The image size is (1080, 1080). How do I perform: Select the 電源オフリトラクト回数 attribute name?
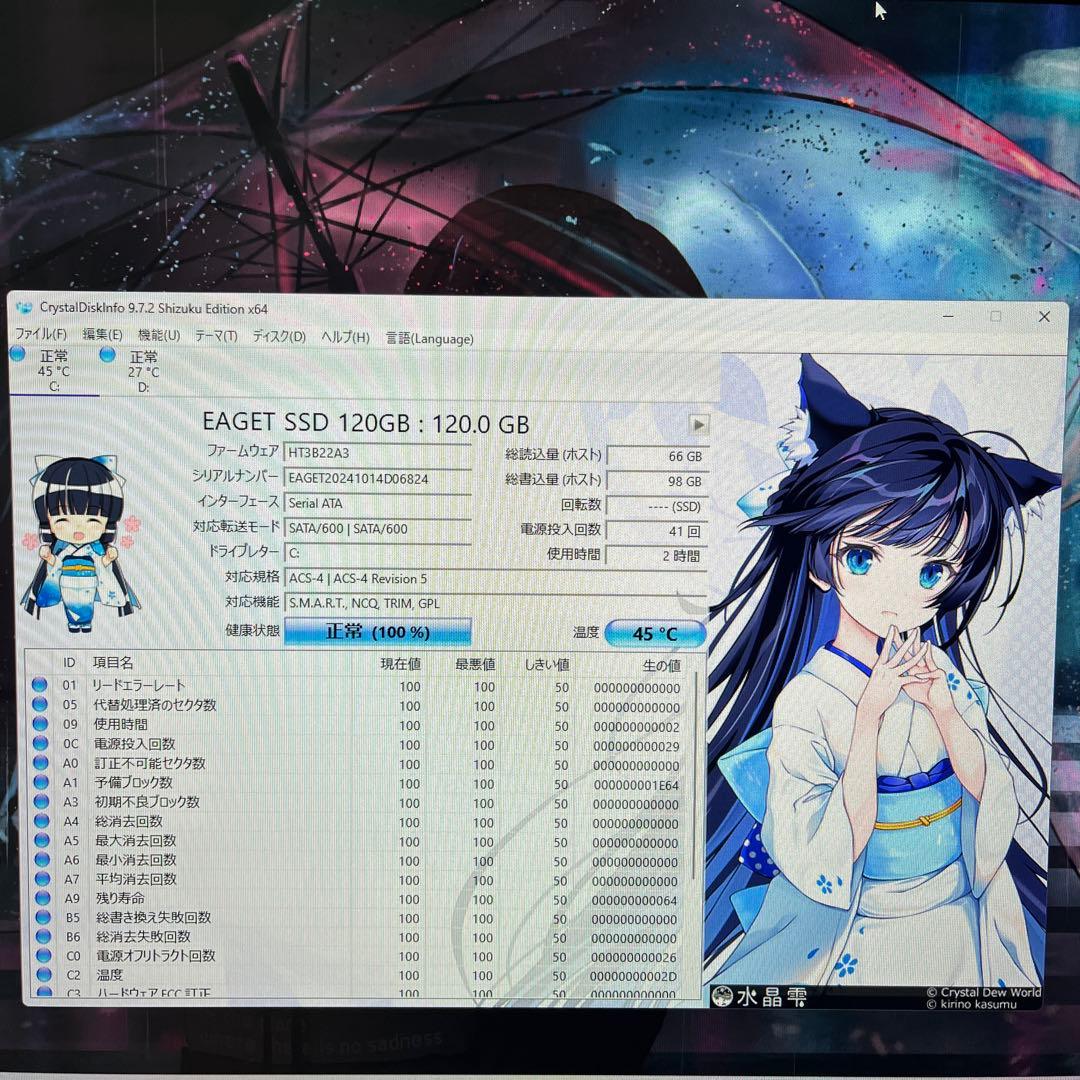pyautogui.click(x=156, y=956)
